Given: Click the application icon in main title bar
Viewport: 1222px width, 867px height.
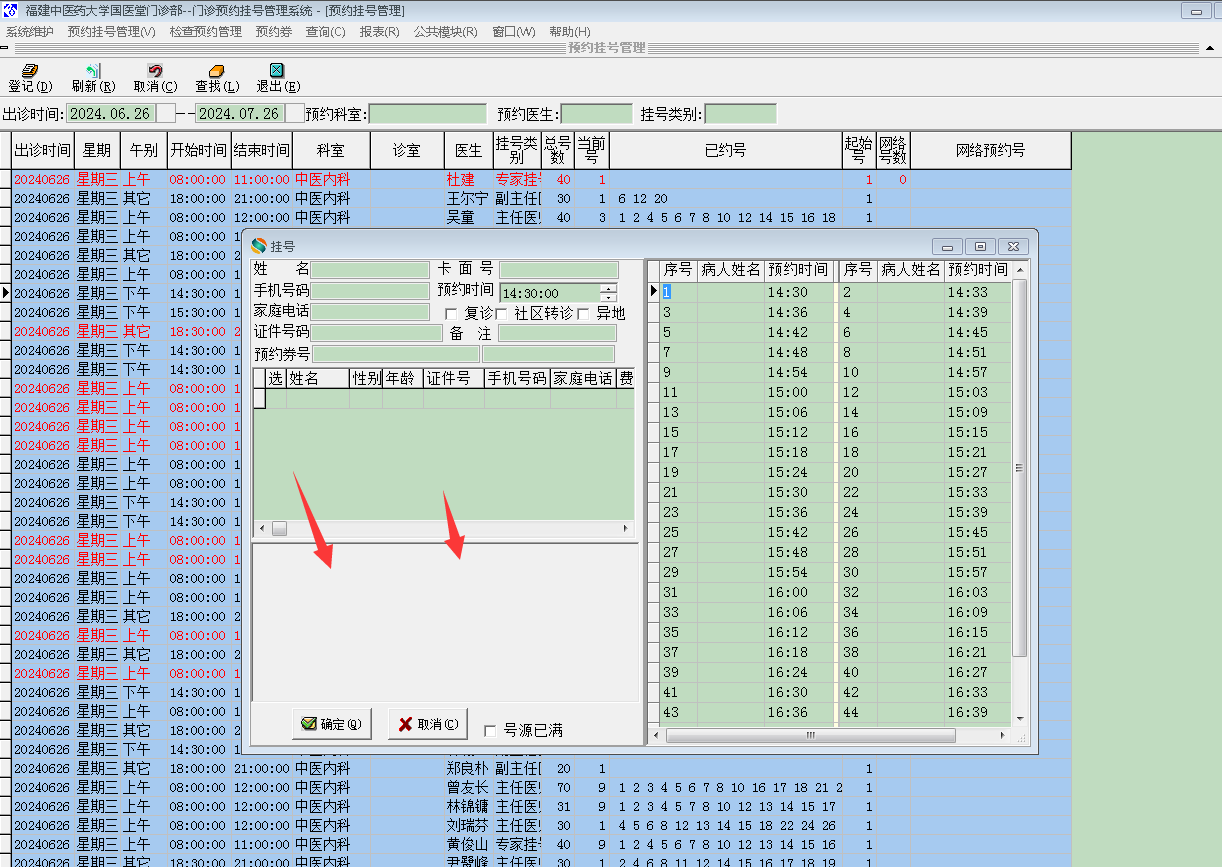Looking at the screenshot, I should pyautogui.click(x=11, y=10).
